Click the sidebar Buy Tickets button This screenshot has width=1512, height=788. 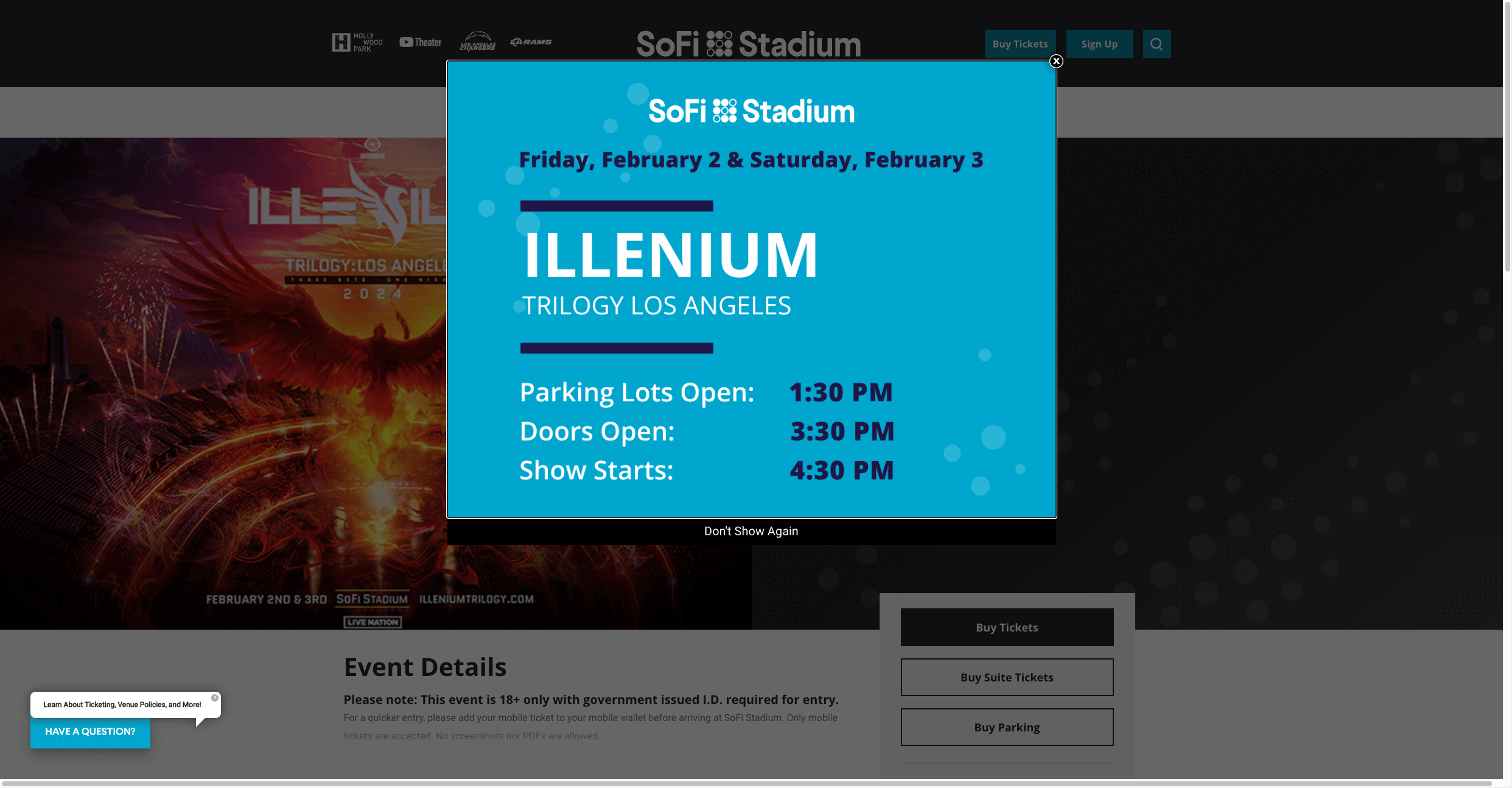(x=1007, y=627)
